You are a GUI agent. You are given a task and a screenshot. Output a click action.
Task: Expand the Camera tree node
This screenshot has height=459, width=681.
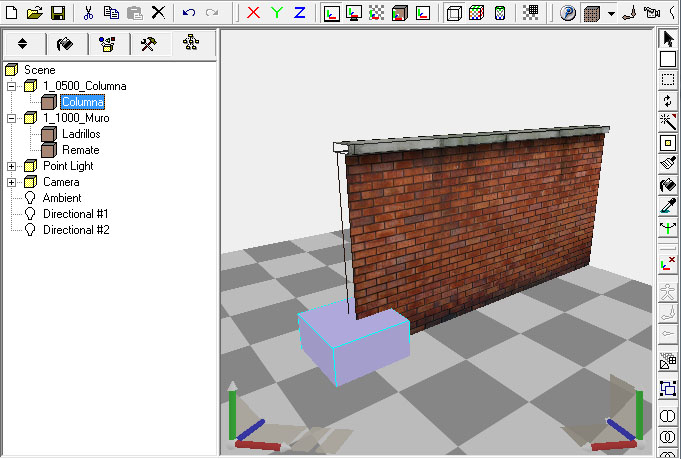[12, 182]
